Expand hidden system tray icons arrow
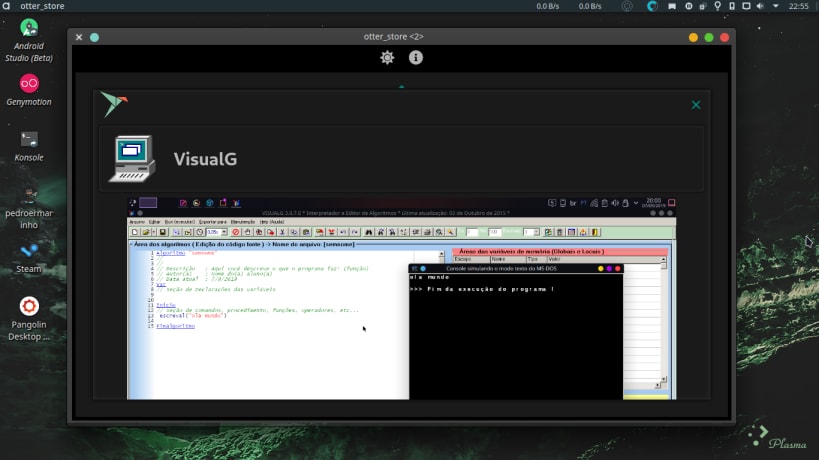This screenshot has width=819, height=460. pyautogui.click(x=776, y=6)
